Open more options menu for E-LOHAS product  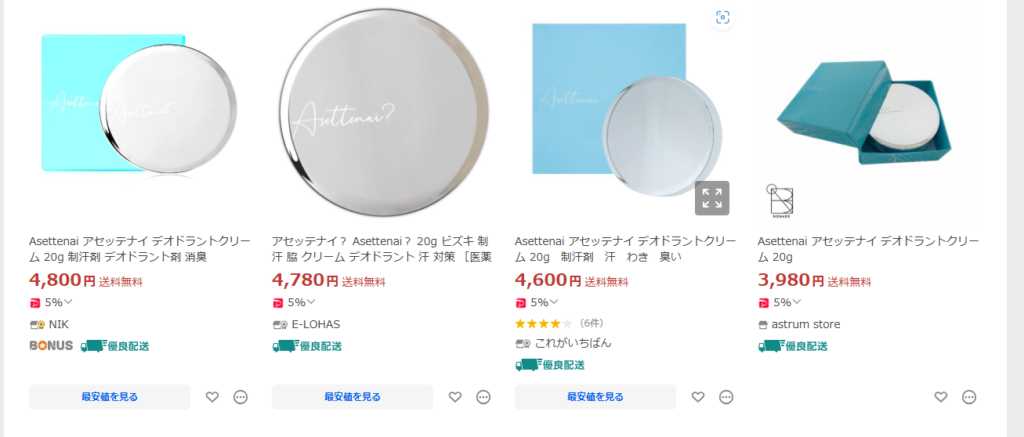click(x=483, y=397)
